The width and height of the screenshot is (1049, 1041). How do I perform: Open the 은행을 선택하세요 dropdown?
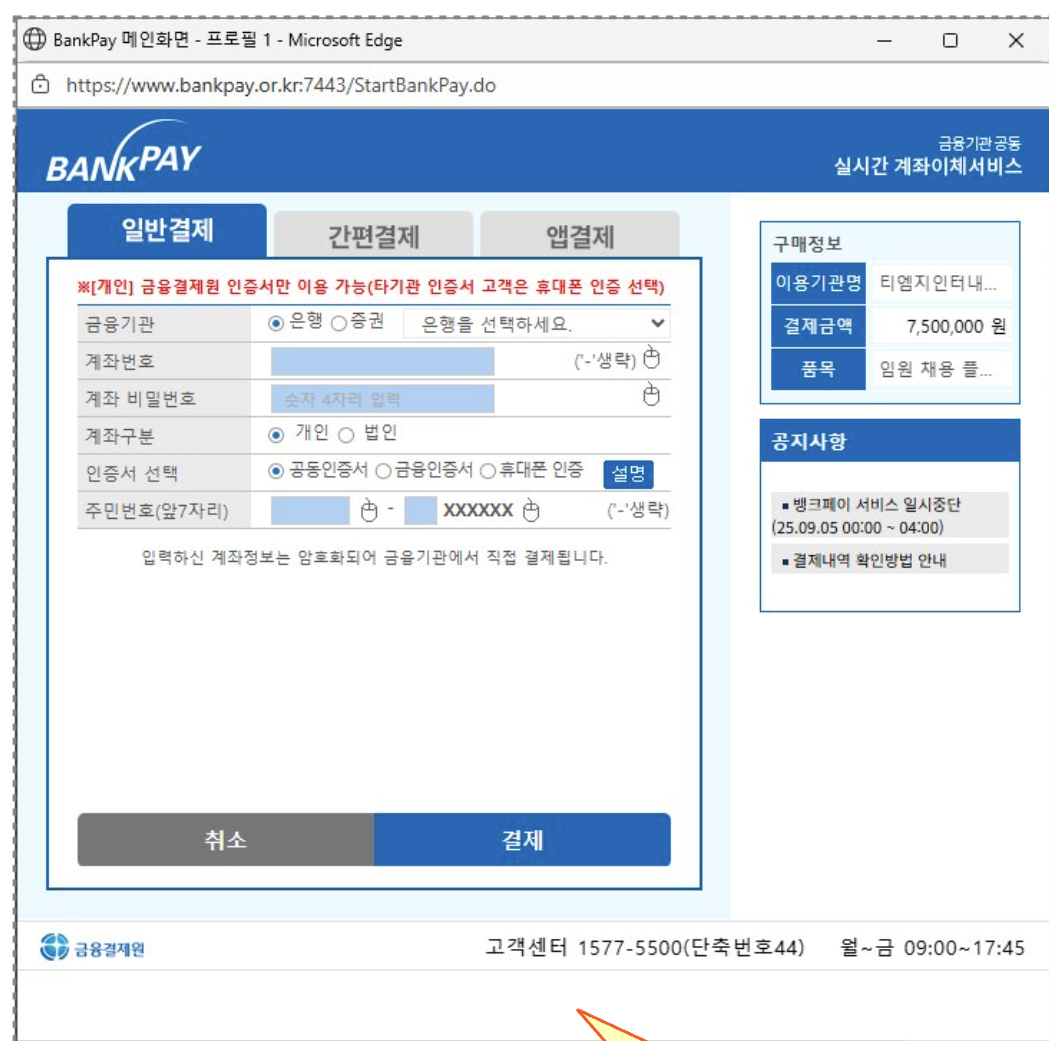tap(537, 324)
